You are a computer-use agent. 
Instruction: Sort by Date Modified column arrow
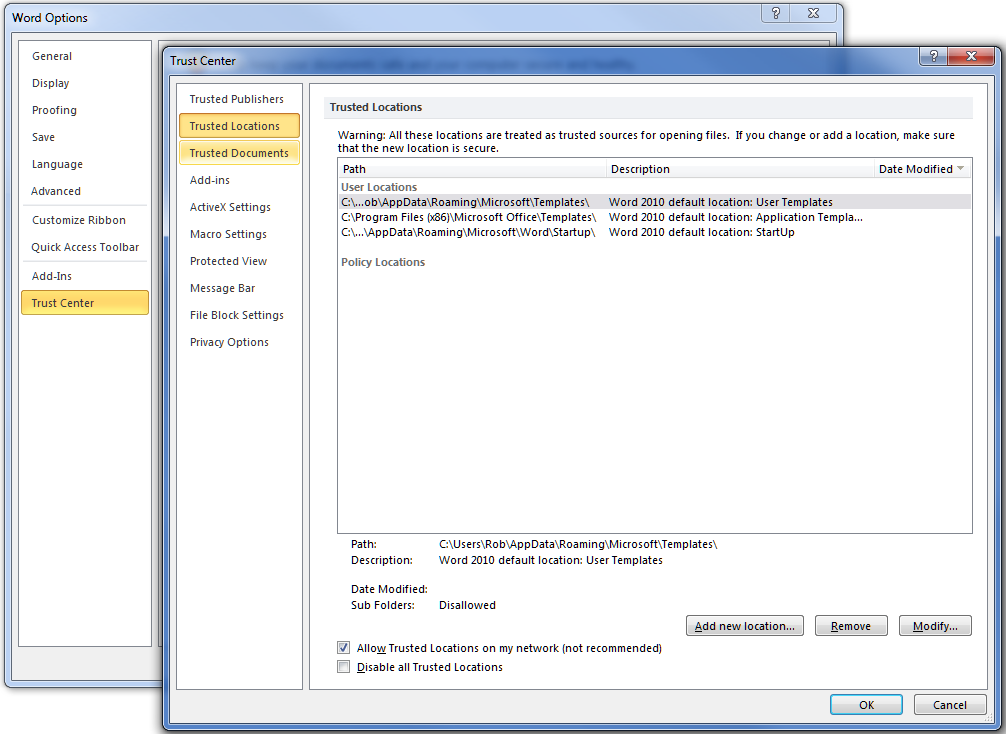(x=961, y=169)
